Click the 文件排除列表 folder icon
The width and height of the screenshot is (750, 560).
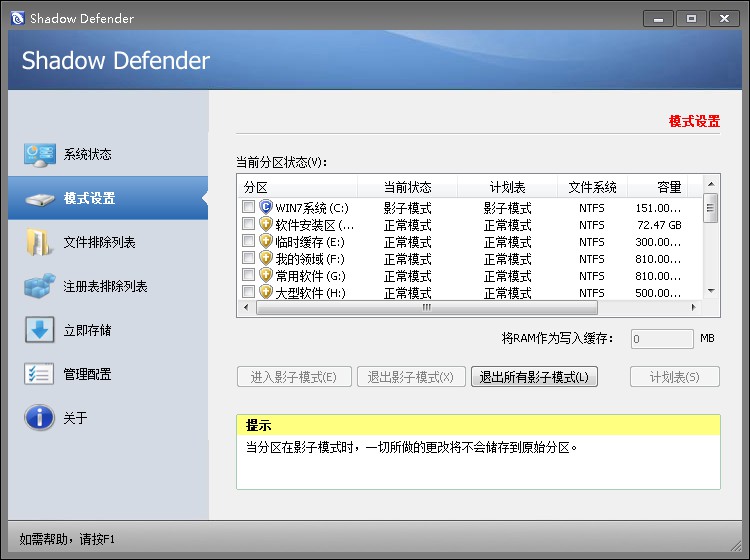click(39, 243)
